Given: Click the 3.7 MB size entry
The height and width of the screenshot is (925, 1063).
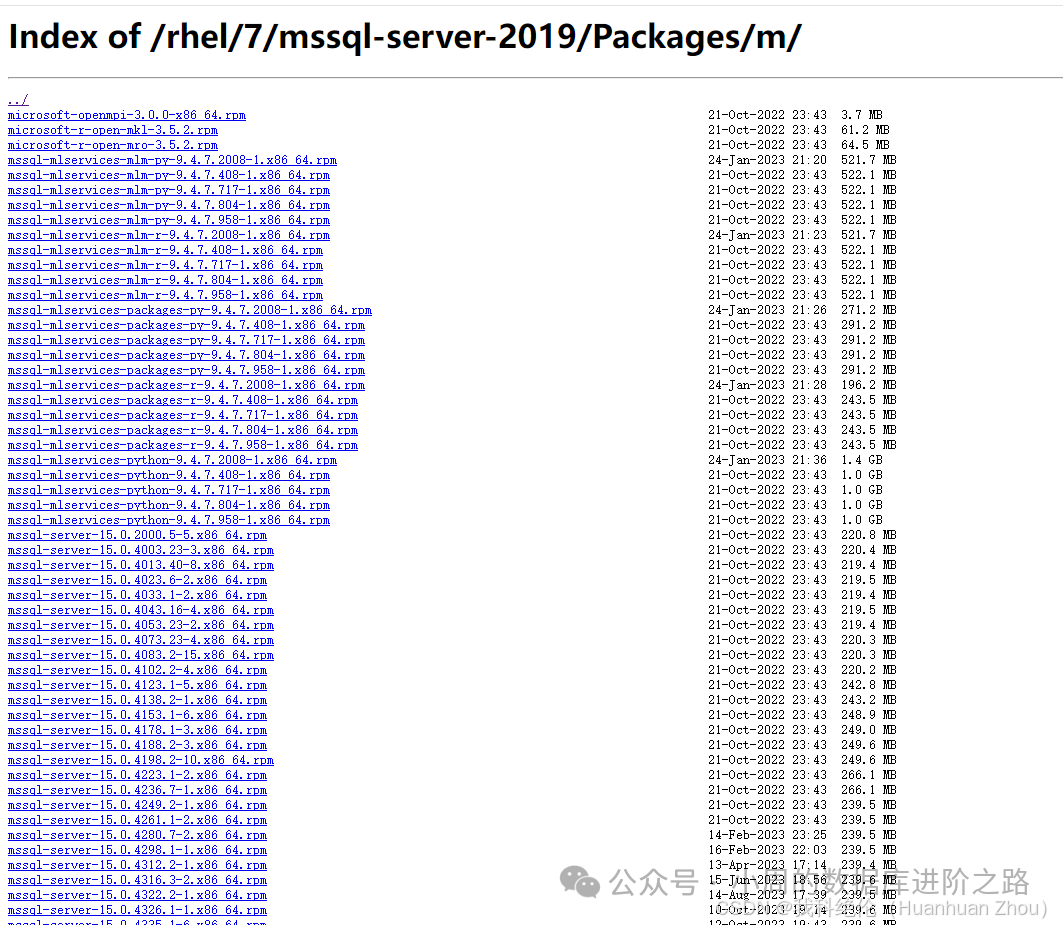Looking at the screenshot, I should (862, 115).
